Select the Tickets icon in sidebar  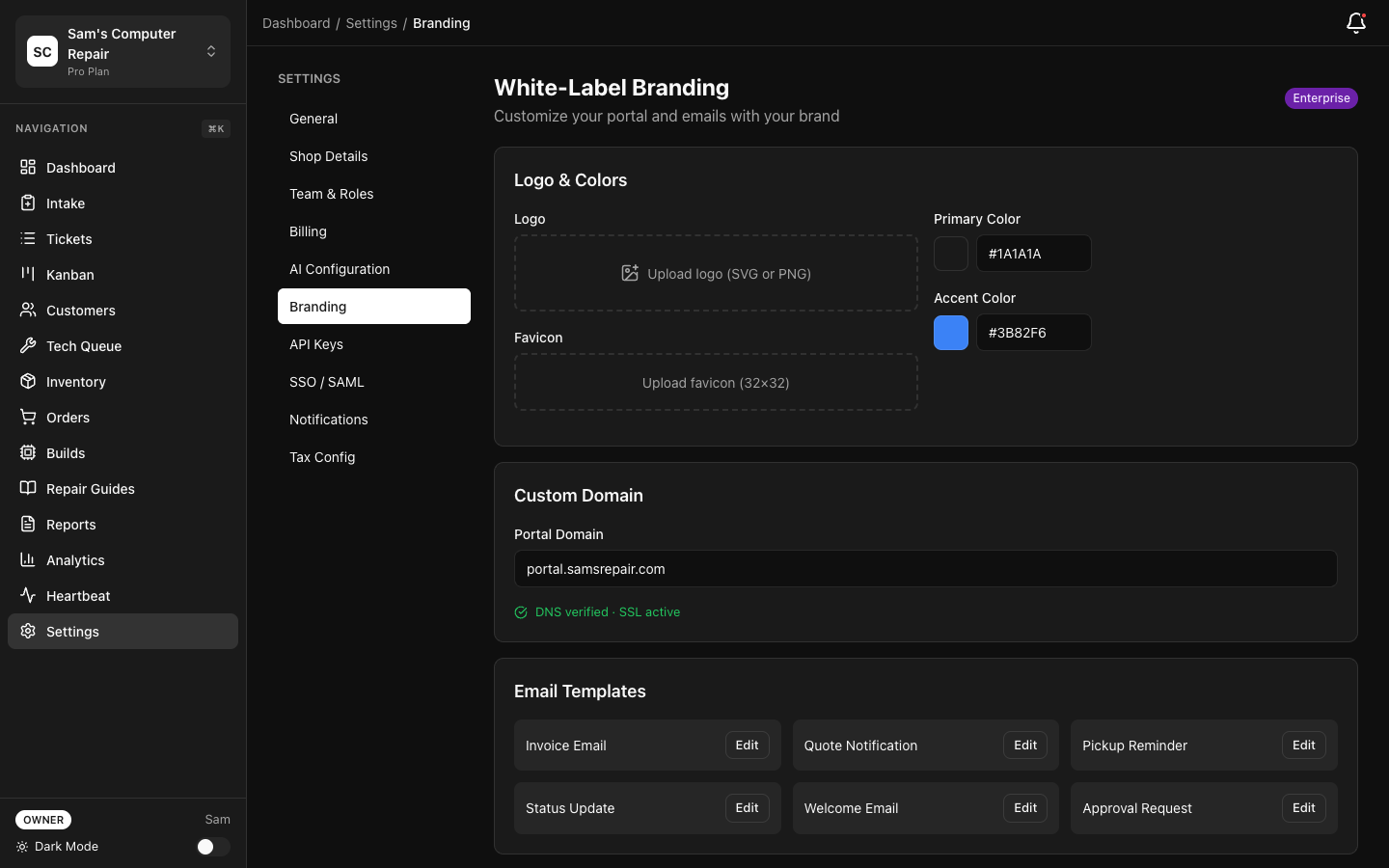(29, 238)
